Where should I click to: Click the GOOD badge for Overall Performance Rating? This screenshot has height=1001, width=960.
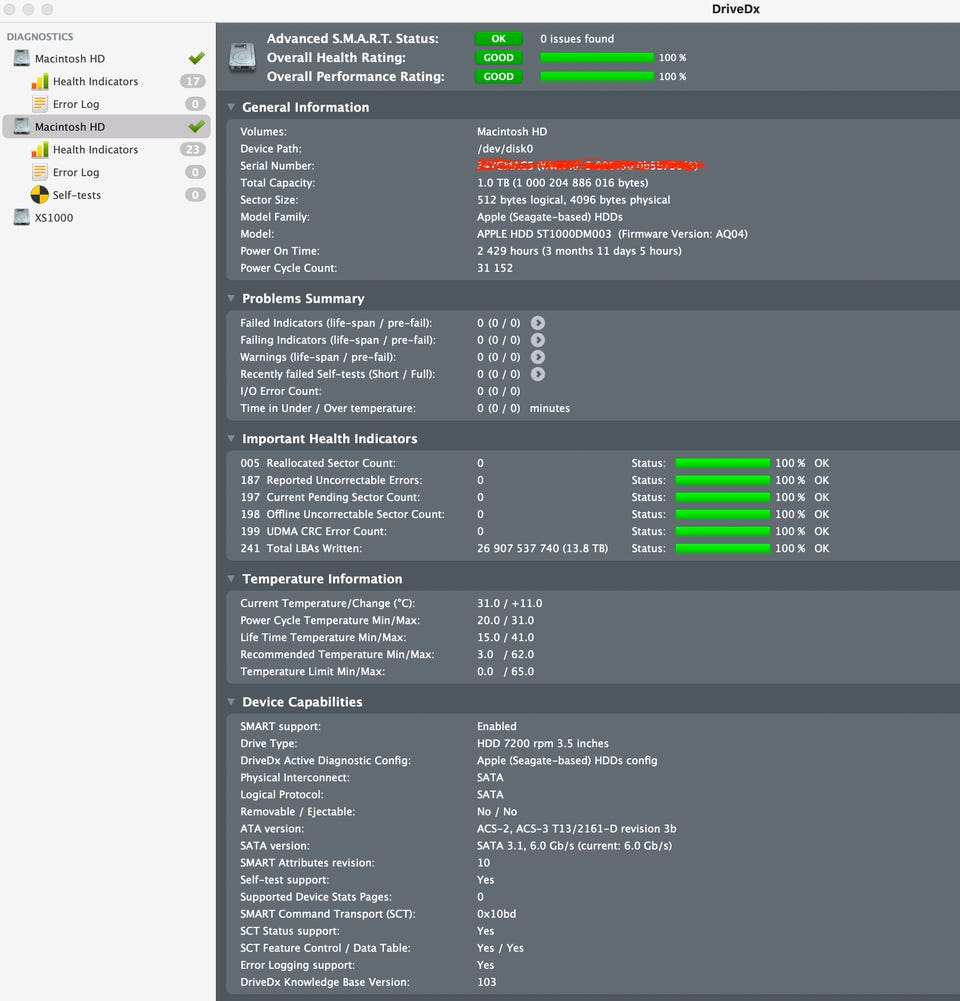point(499,76)
